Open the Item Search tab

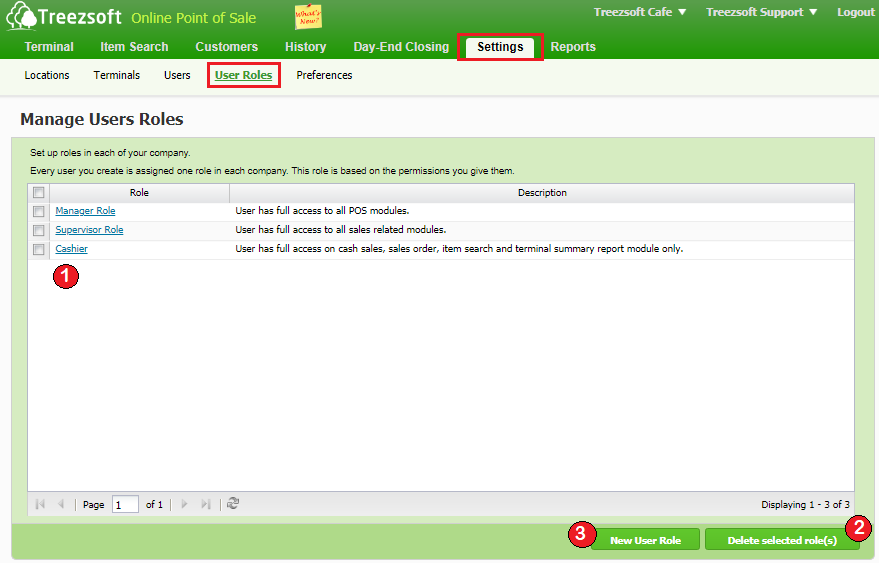(134, 47)
